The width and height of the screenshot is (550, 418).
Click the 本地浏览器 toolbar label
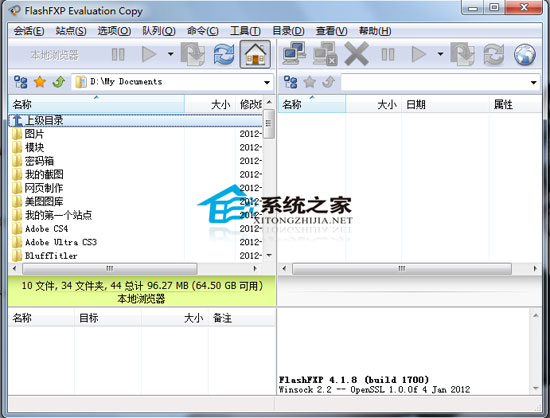55,55
